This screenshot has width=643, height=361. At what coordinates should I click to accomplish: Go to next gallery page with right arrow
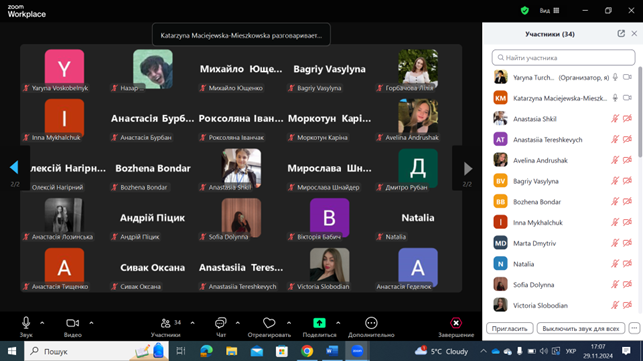(467, 168)
